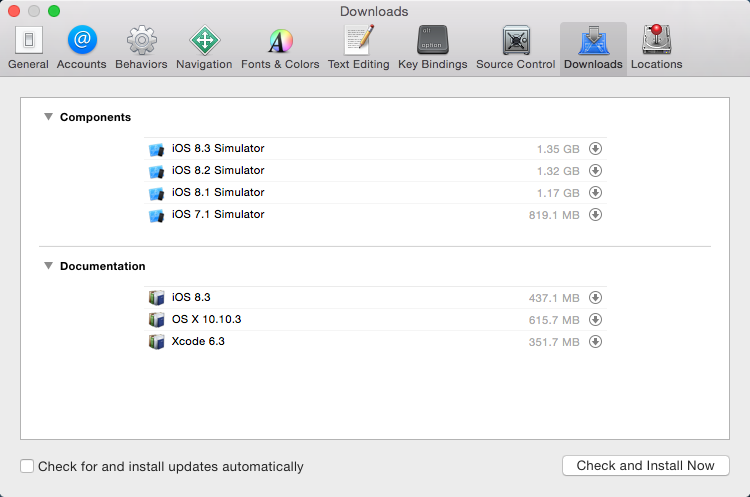Click the iOS 8.2 Simulator component icon
Viewport: 750px width, 497px height.
pos(156,171)
